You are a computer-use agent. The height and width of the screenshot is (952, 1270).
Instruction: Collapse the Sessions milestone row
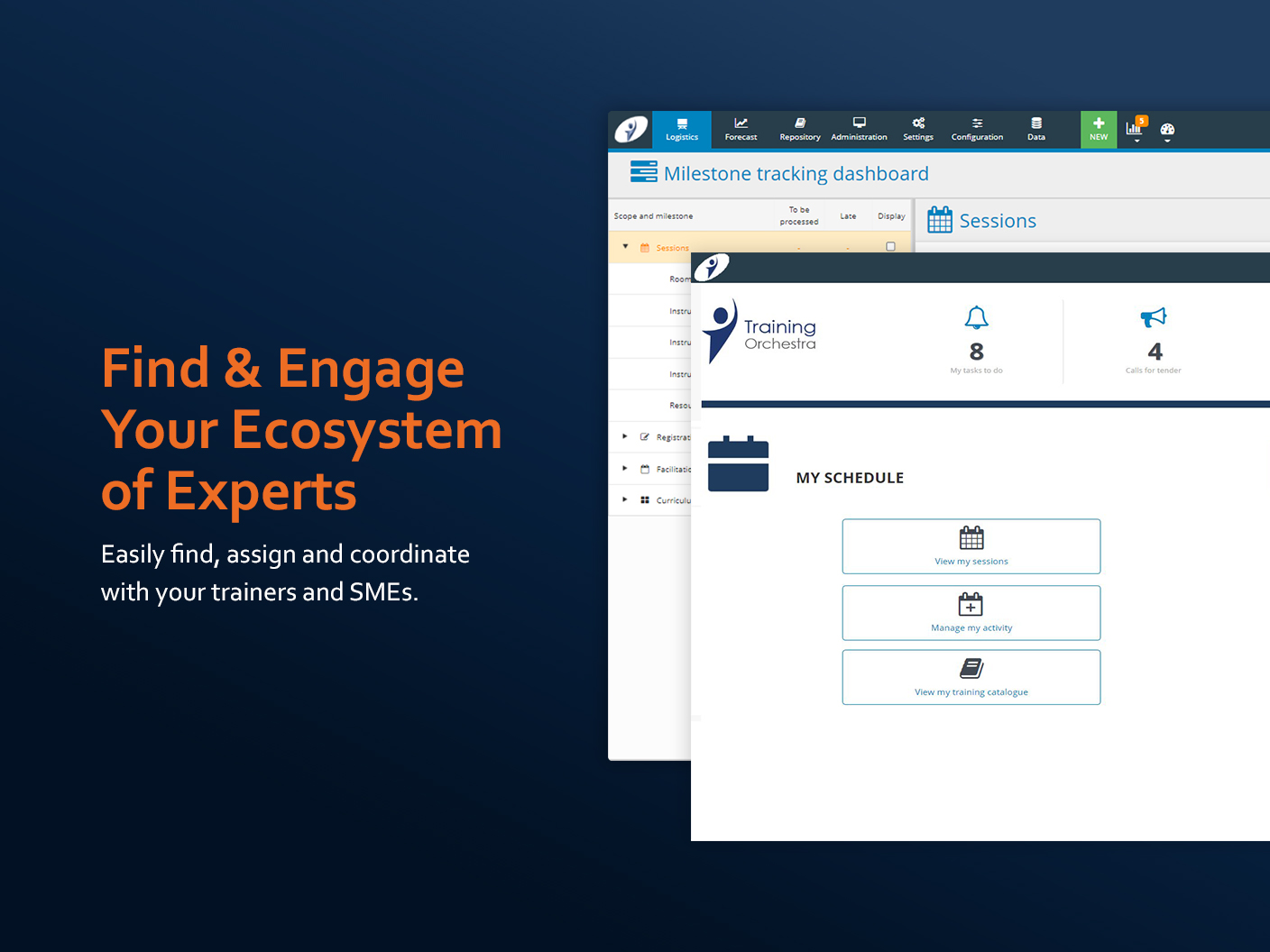tap(625, 245)
